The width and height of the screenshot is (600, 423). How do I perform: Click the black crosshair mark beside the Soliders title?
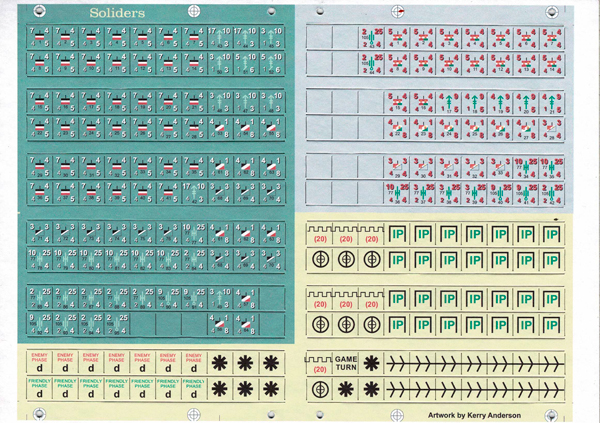(x=194, y=12)
